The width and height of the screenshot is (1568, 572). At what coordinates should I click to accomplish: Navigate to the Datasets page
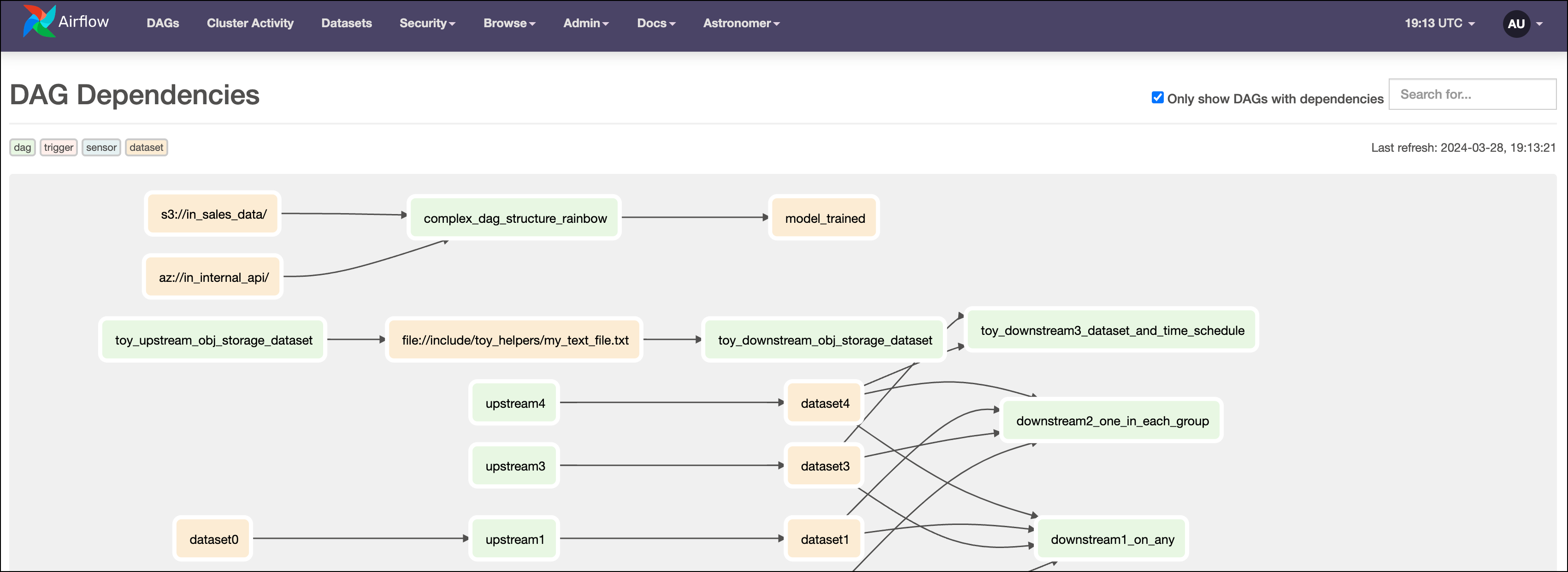coord(346,23)
